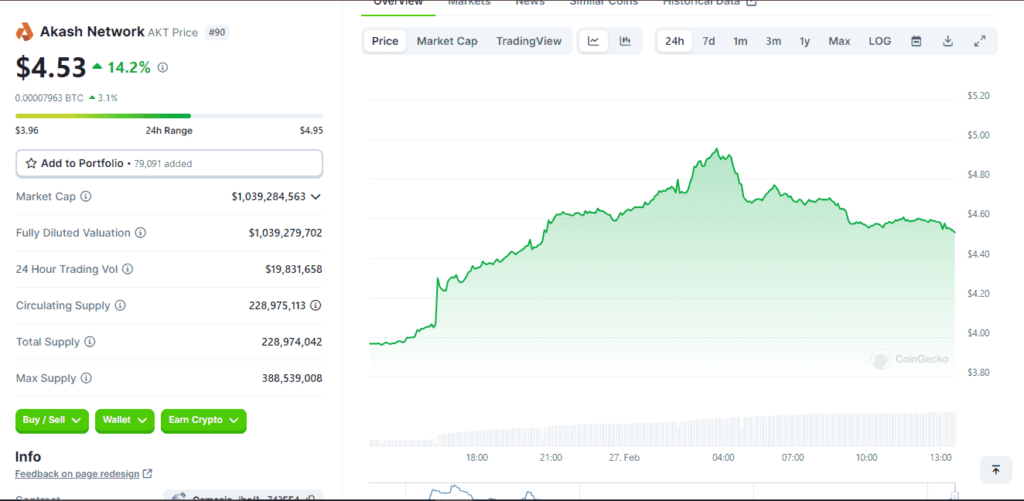The image size is (1024, 501).
Task: Click the $3.96 range low value
Action: 27,130
